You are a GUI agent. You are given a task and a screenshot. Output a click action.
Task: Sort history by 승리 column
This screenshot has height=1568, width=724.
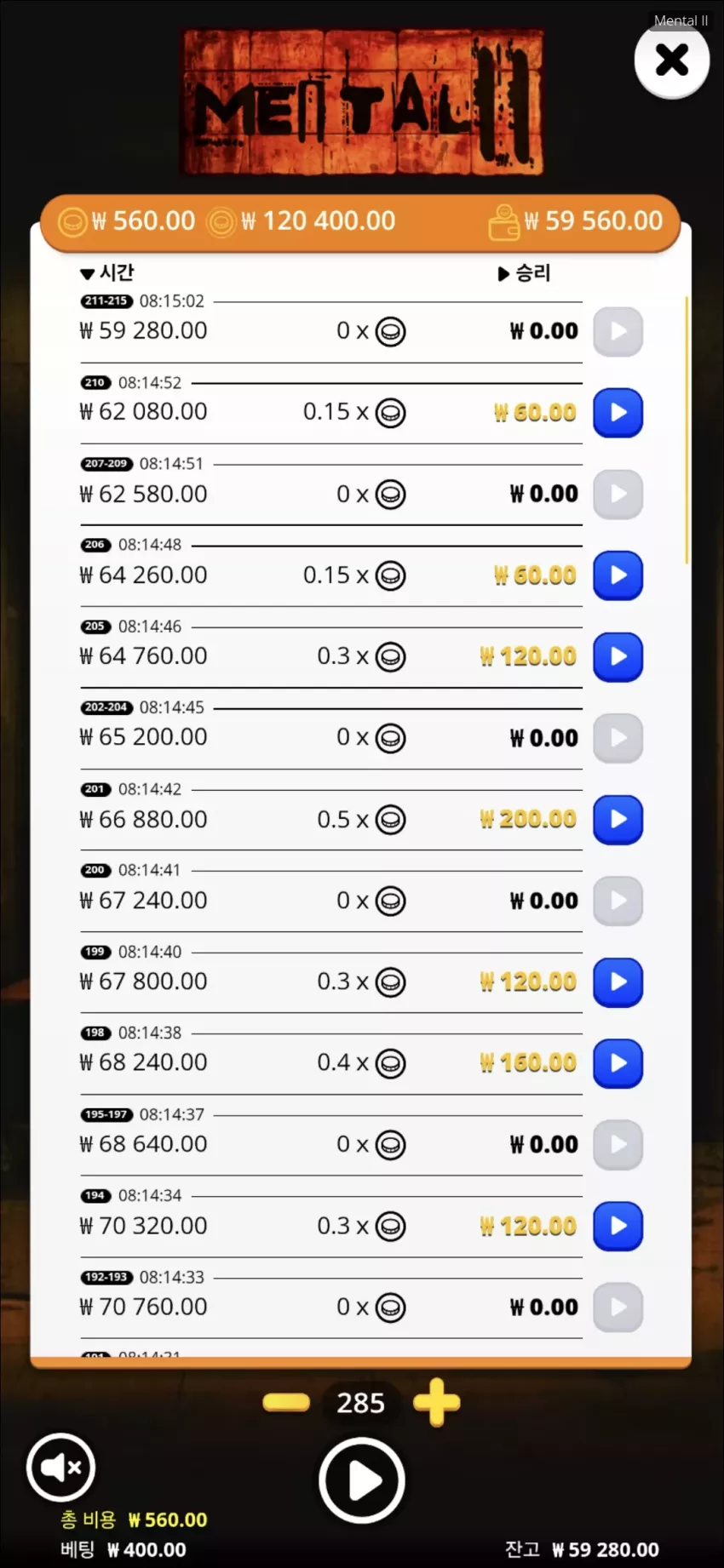pyautogui.click(x=525, y=273)
